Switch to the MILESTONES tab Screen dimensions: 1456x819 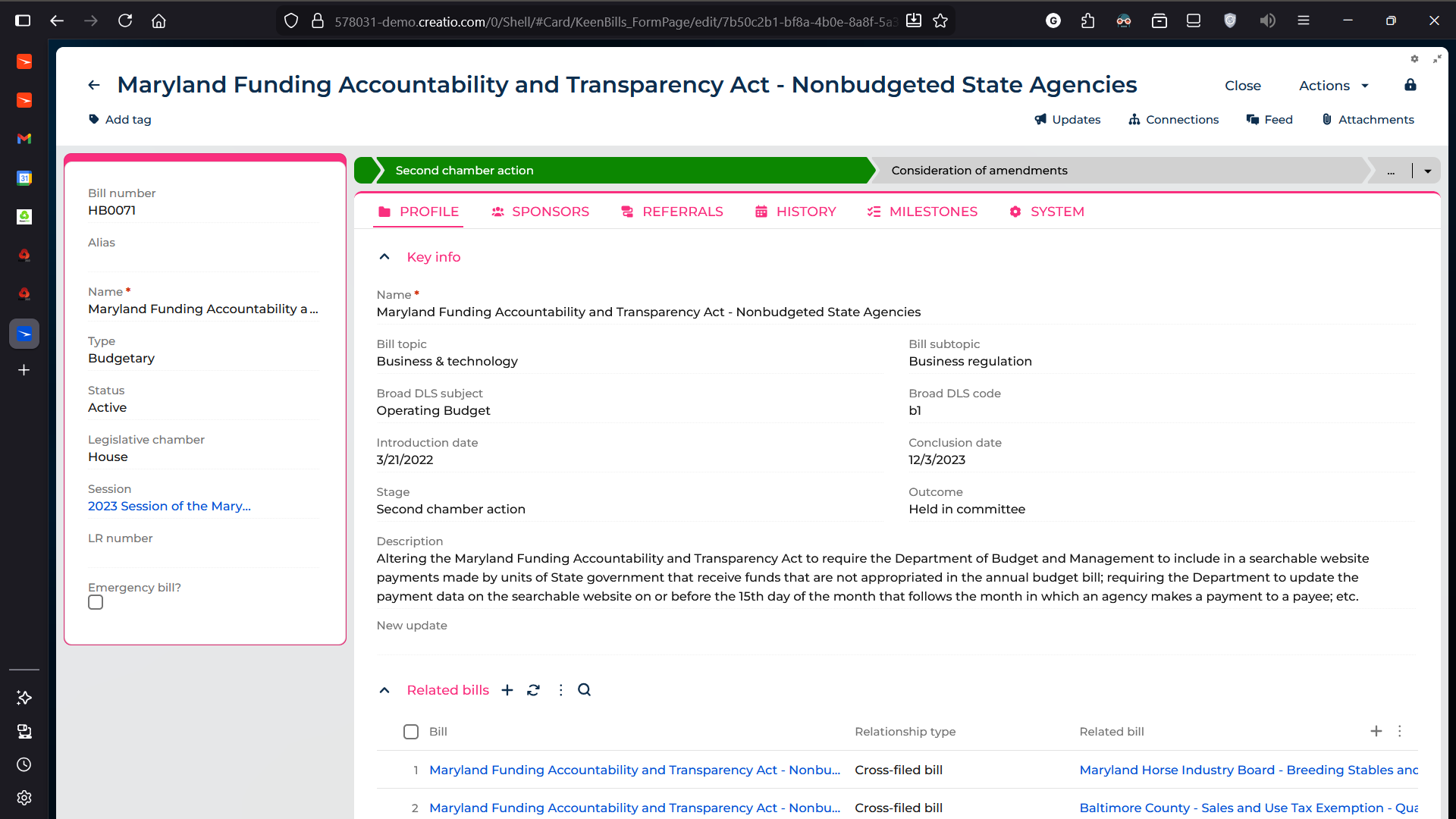point(922,212)
